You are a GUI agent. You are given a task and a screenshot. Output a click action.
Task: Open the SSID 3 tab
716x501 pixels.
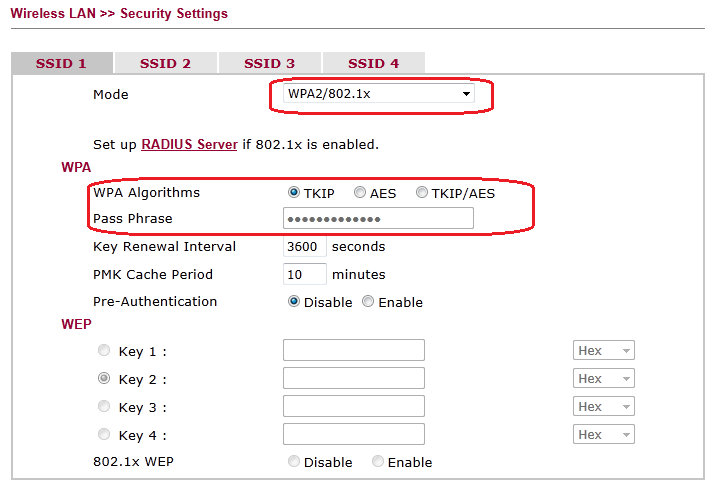tap(269, 63)
